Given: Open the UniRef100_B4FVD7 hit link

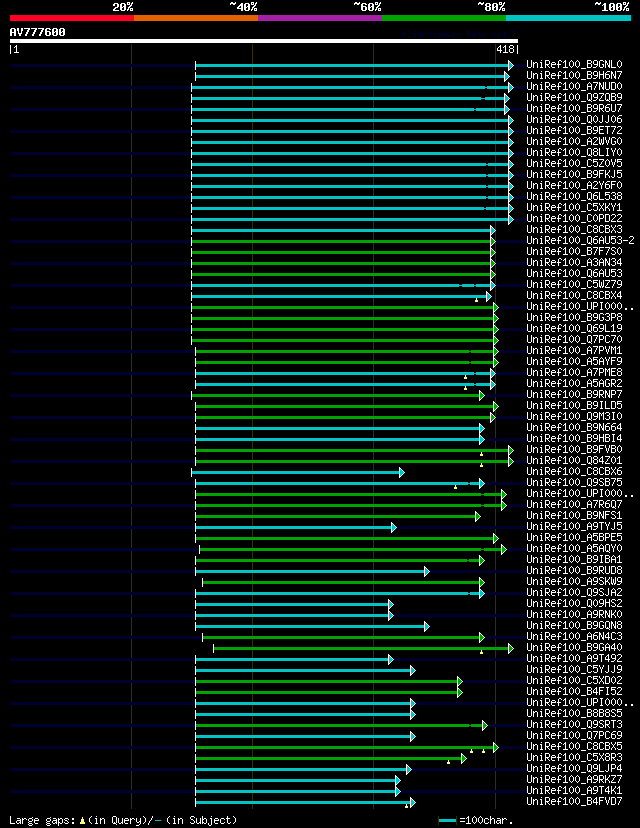Looking at the screenshot, I should pyautogui.click(x=574, y=802).
